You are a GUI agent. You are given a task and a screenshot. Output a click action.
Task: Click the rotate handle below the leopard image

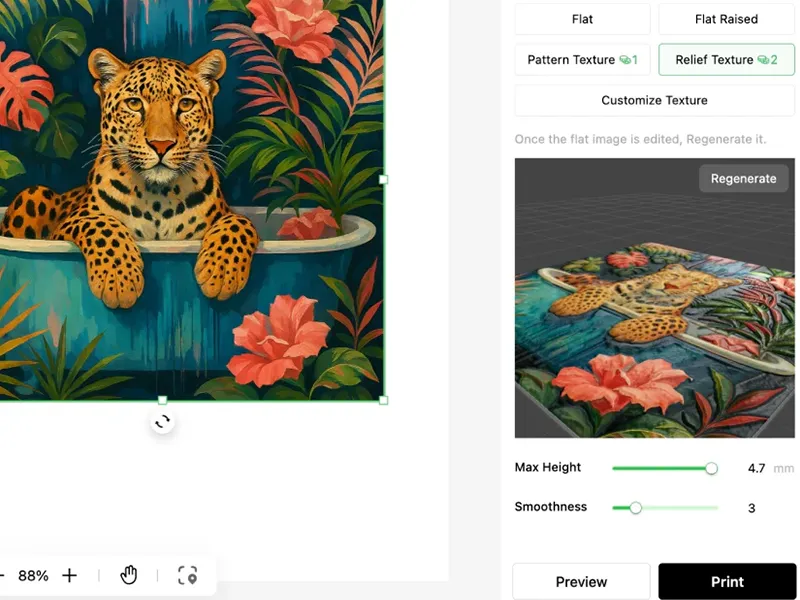click(163, 422)
